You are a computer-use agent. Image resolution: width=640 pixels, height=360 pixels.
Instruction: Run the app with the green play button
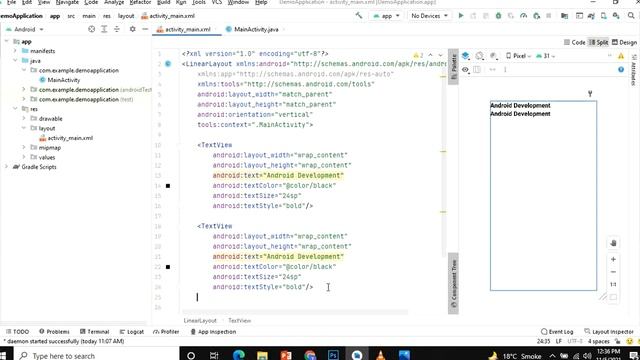click(461, 16)
